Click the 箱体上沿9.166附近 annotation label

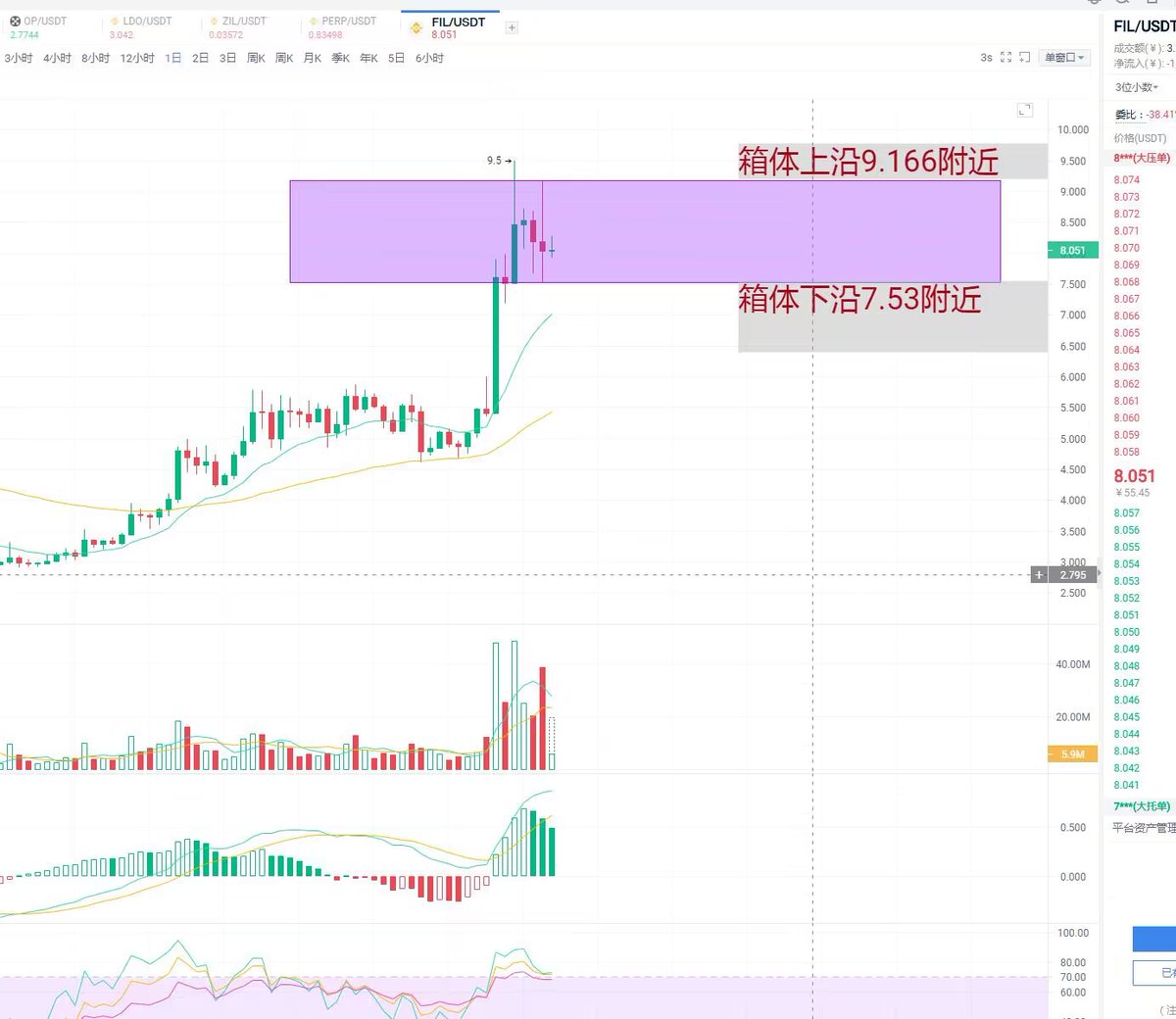(868, 162)
